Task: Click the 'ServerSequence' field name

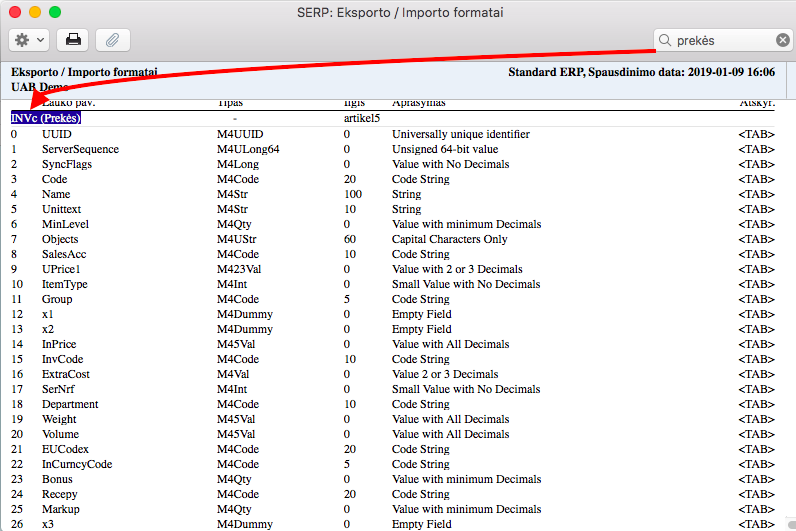Action: [x=80, y=149]
